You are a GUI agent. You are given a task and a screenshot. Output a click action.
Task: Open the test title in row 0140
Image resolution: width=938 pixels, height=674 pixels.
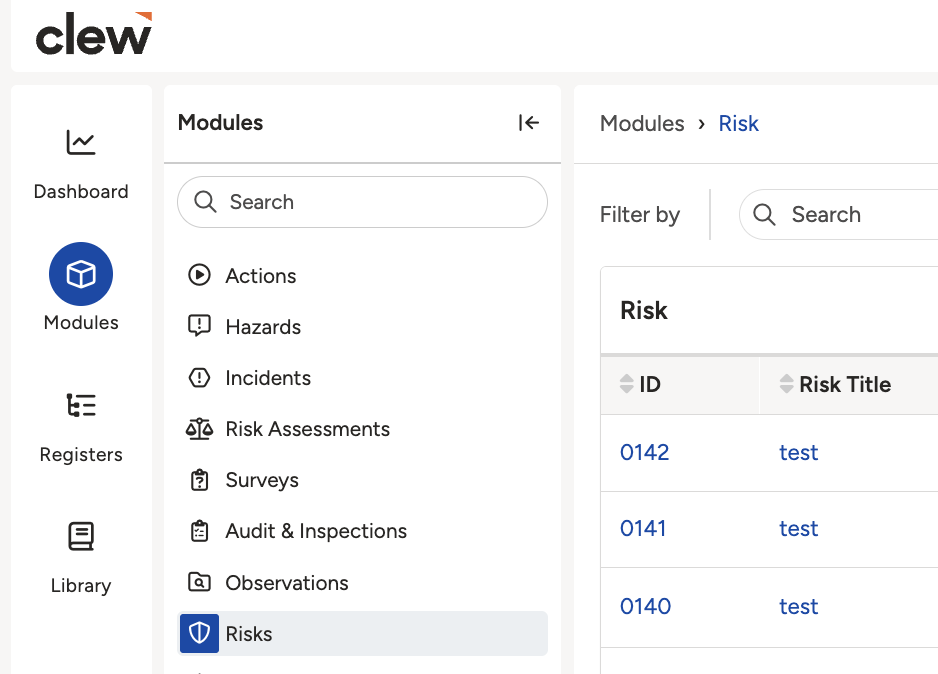pyautogui.click(x=798, y=606)
